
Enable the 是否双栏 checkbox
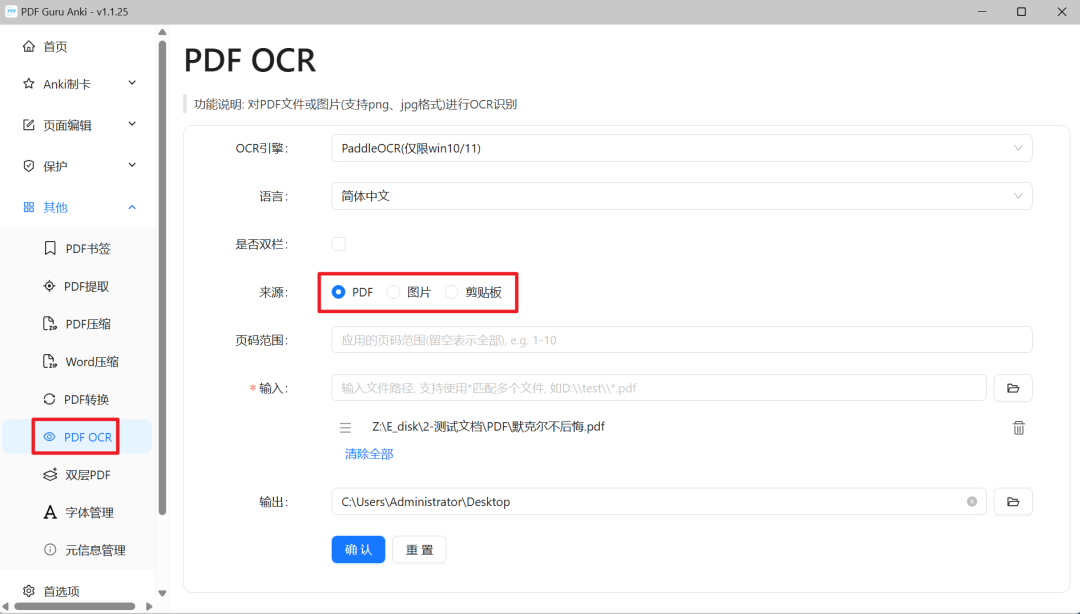point(338,243)
